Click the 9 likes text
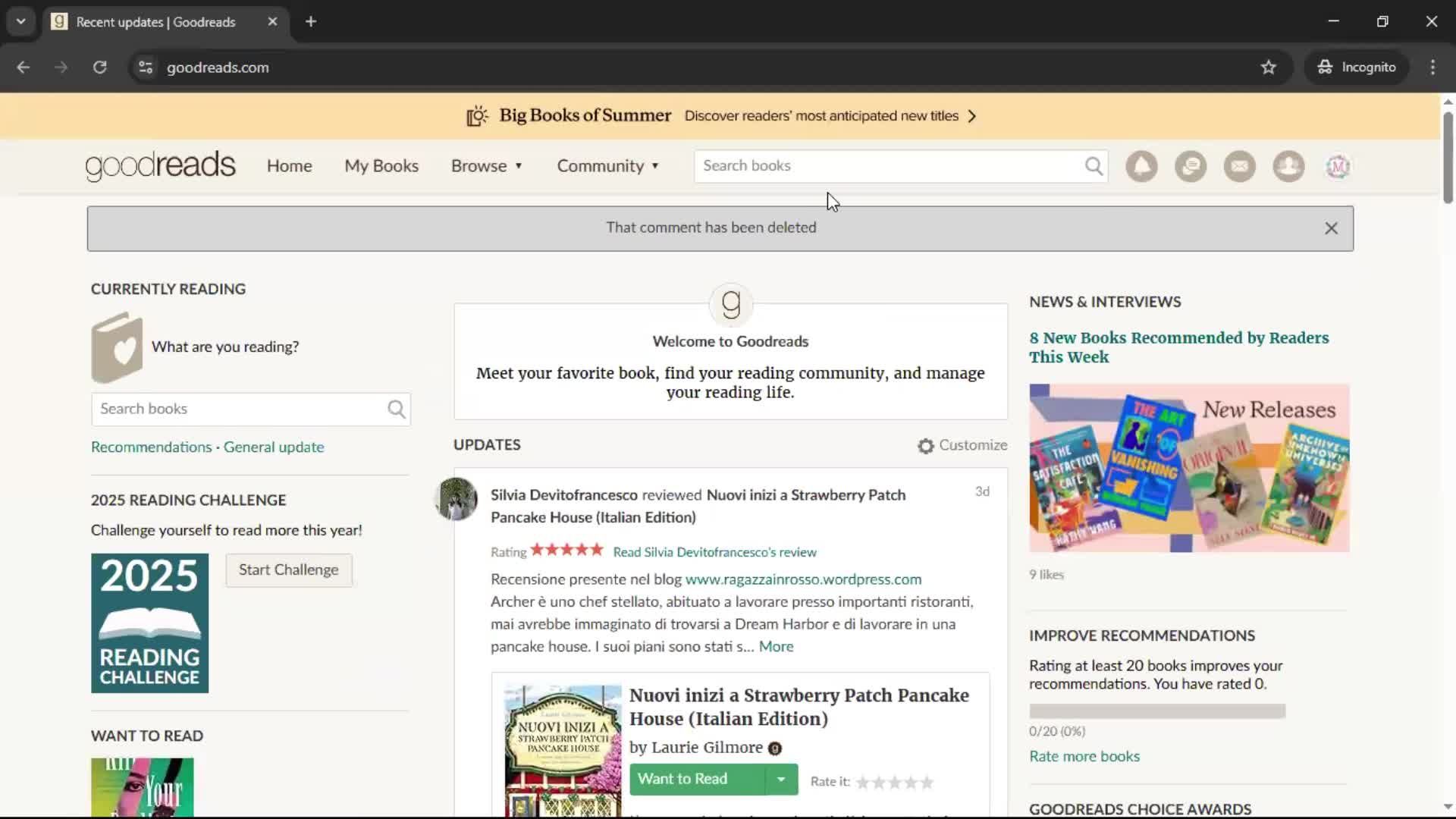 click(x=1046, y=576)
